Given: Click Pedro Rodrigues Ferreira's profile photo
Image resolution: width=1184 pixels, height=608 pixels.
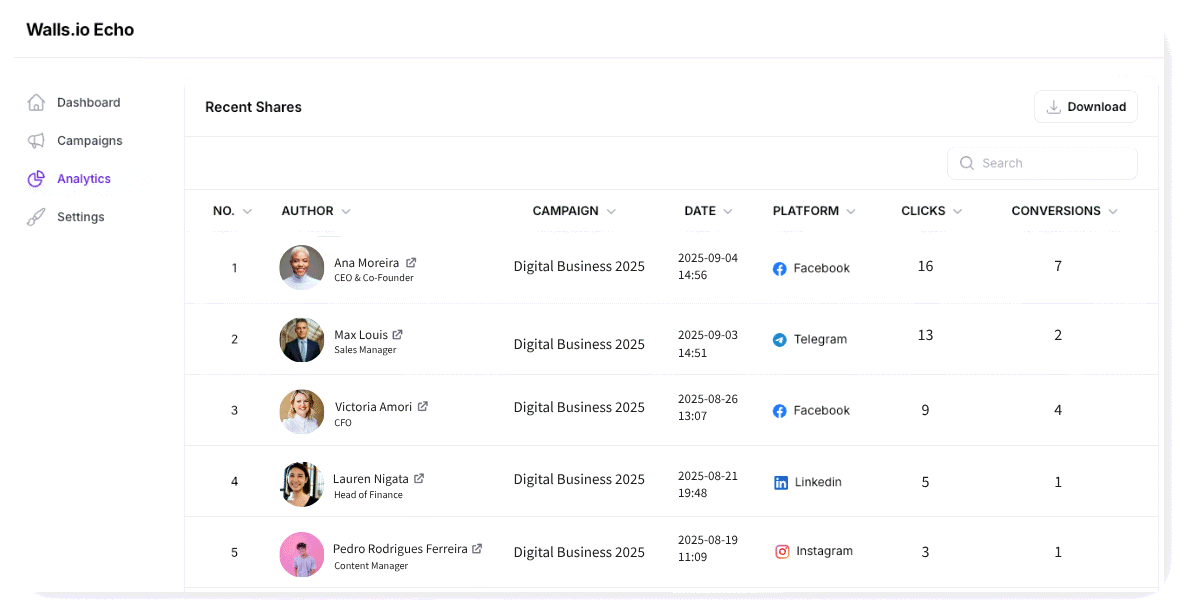Looking at the screenshot, I should (x=302, y=554).
